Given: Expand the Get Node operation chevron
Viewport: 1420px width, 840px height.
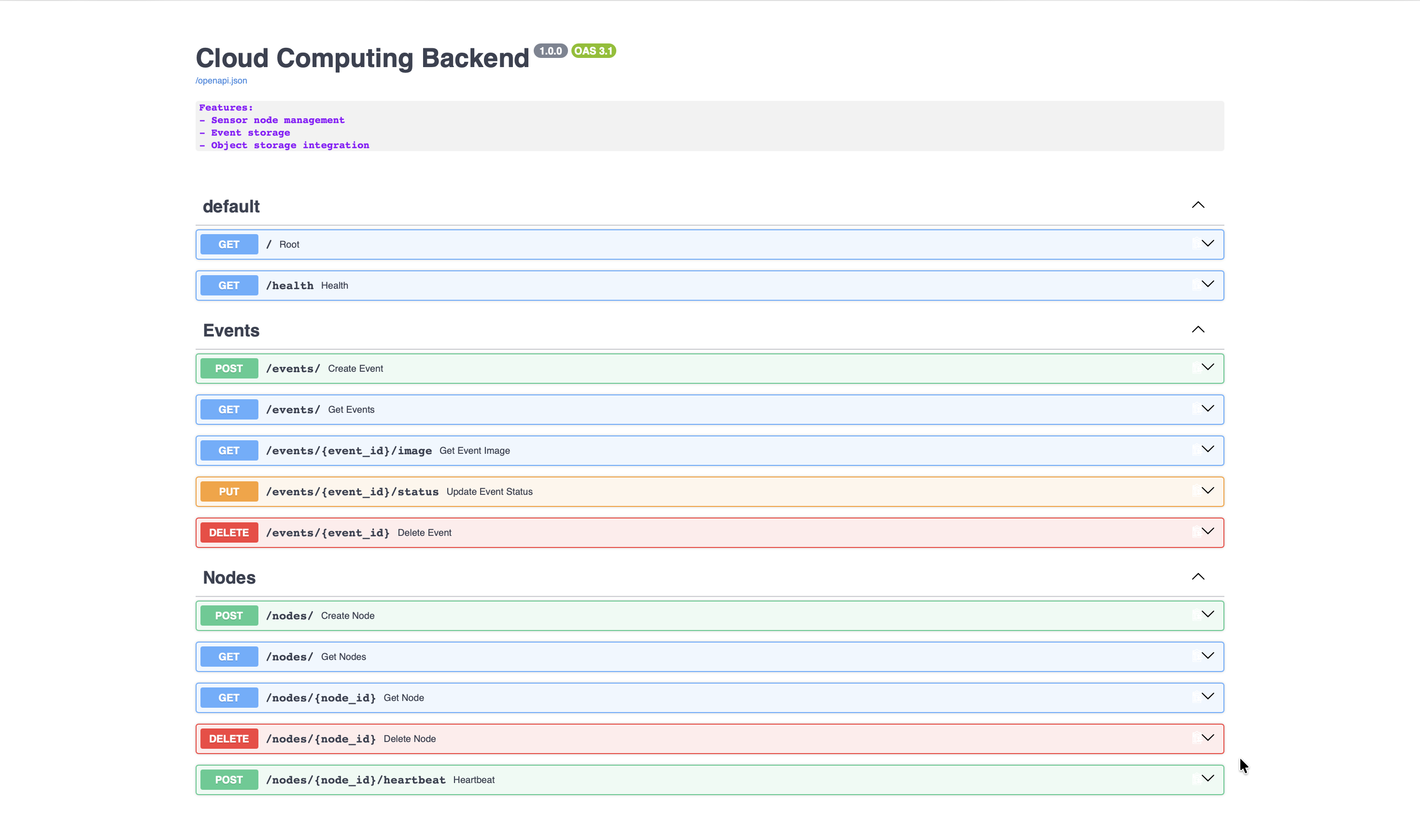Looking at the screenshot, I should 1208,696.
